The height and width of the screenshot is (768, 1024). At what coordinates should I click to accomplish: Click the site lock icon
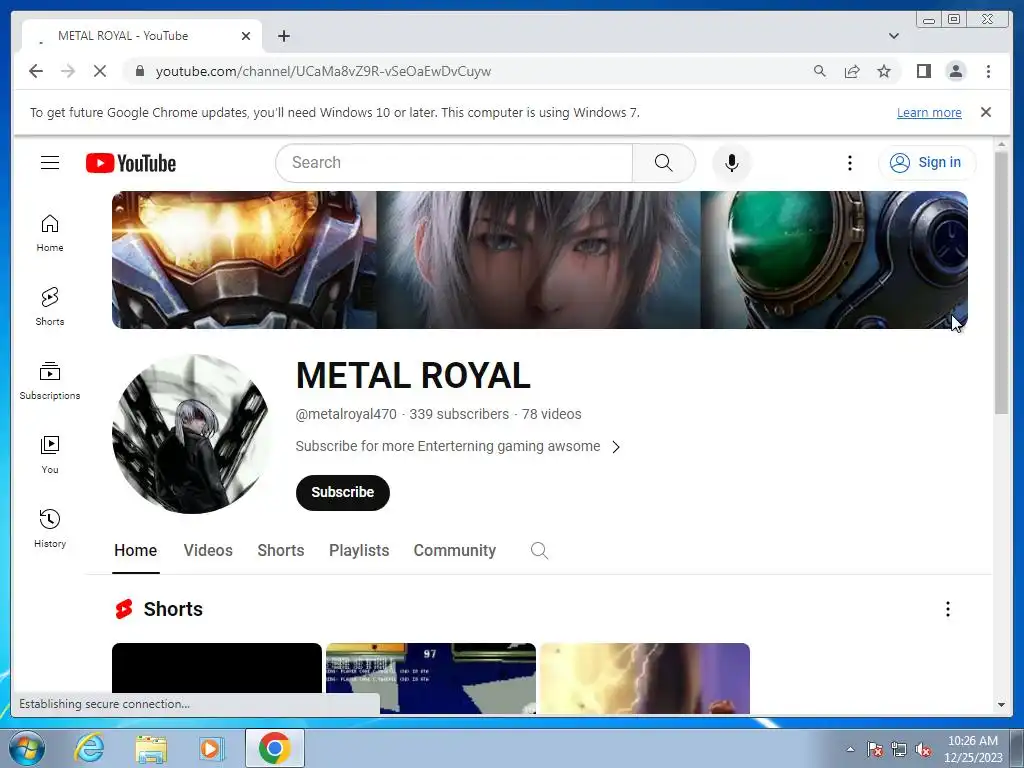pos(139,71)
